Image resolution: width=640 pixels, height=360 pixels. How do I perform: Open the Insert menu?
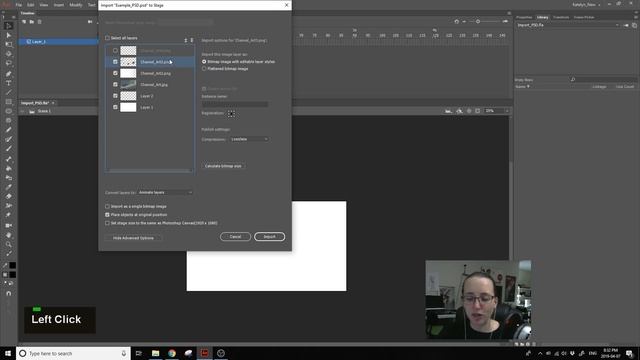tap(59, 5)
